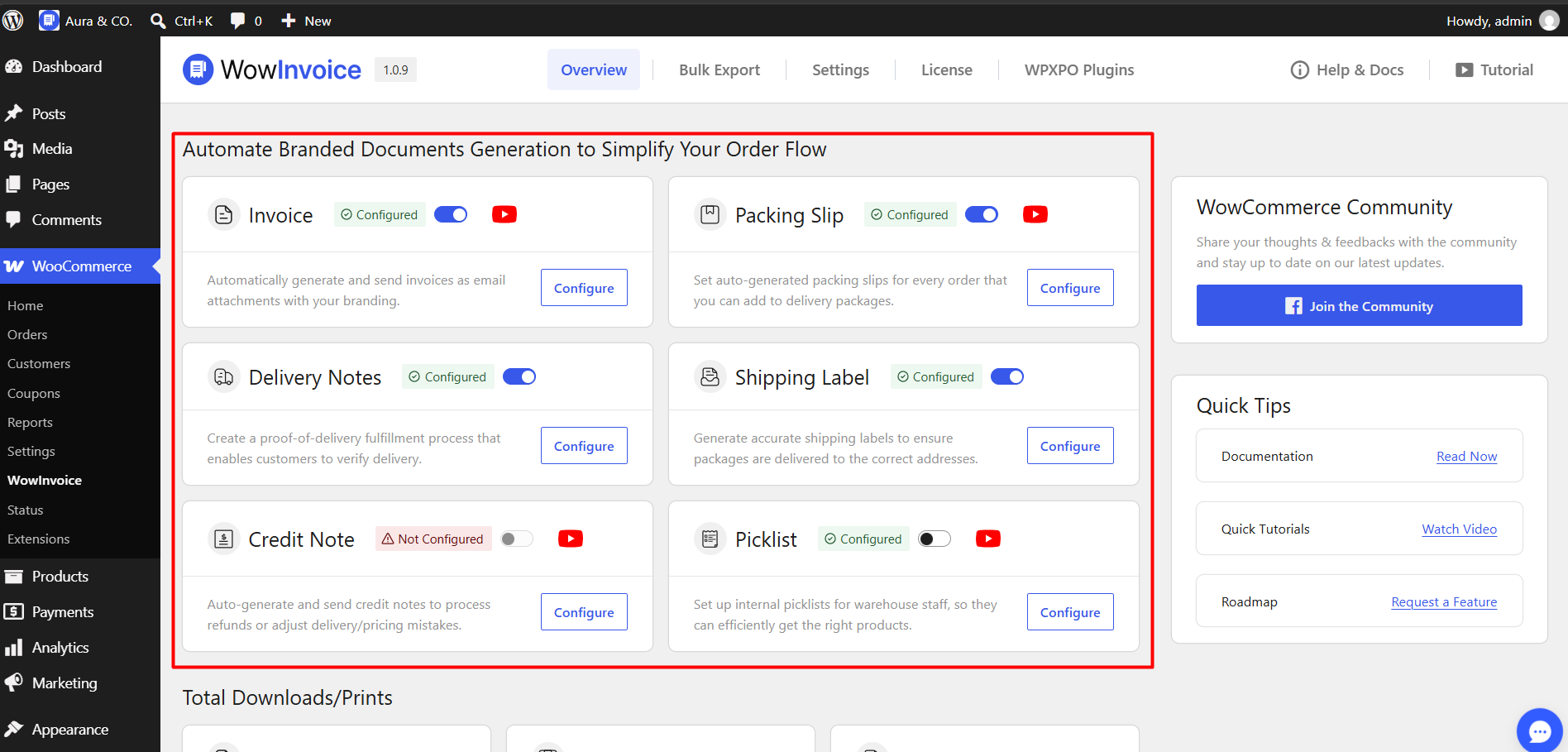
Task: Open Products in the sidebar
Action: click(80, 577)
